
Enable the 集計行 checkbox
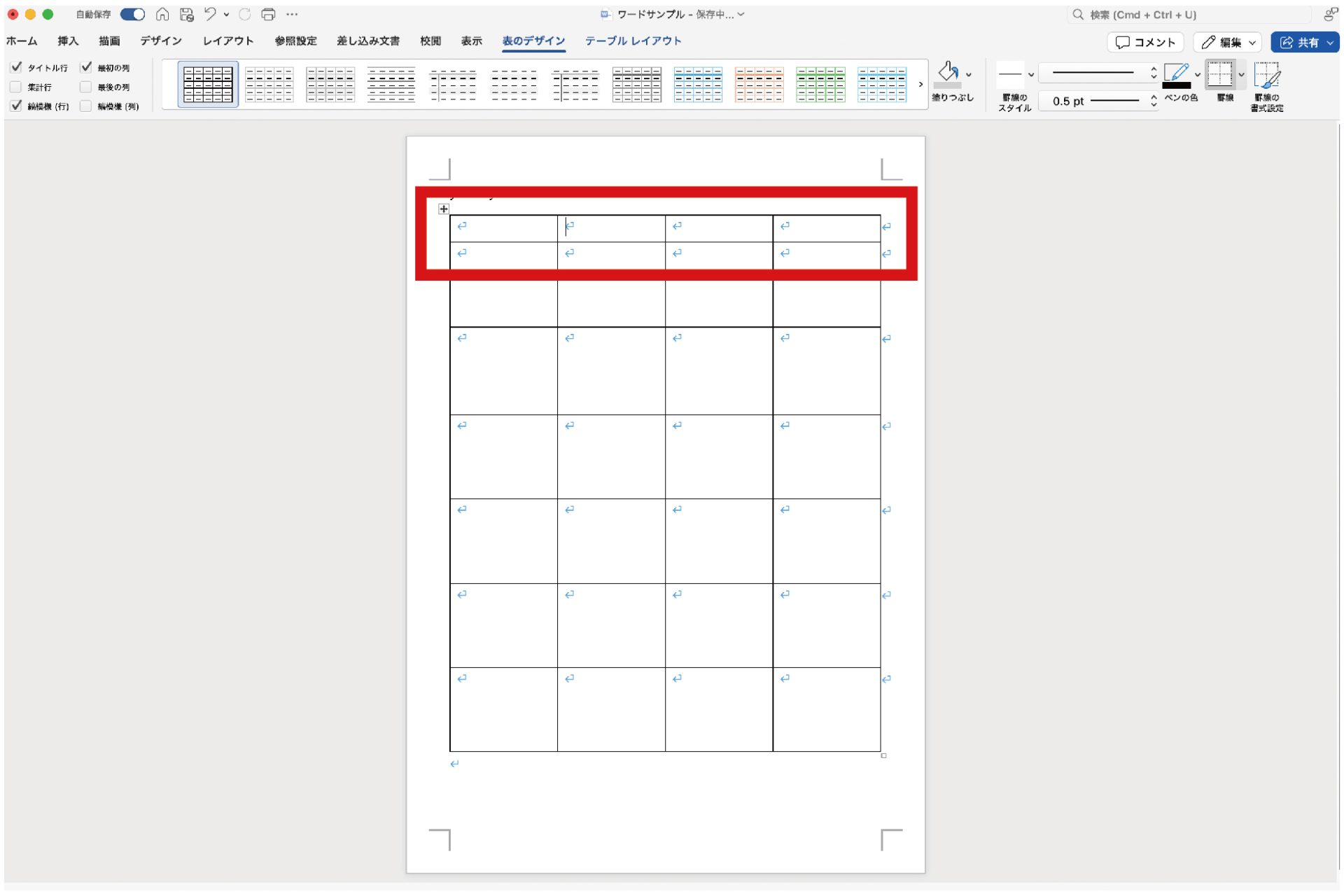[x=16, y=87]
